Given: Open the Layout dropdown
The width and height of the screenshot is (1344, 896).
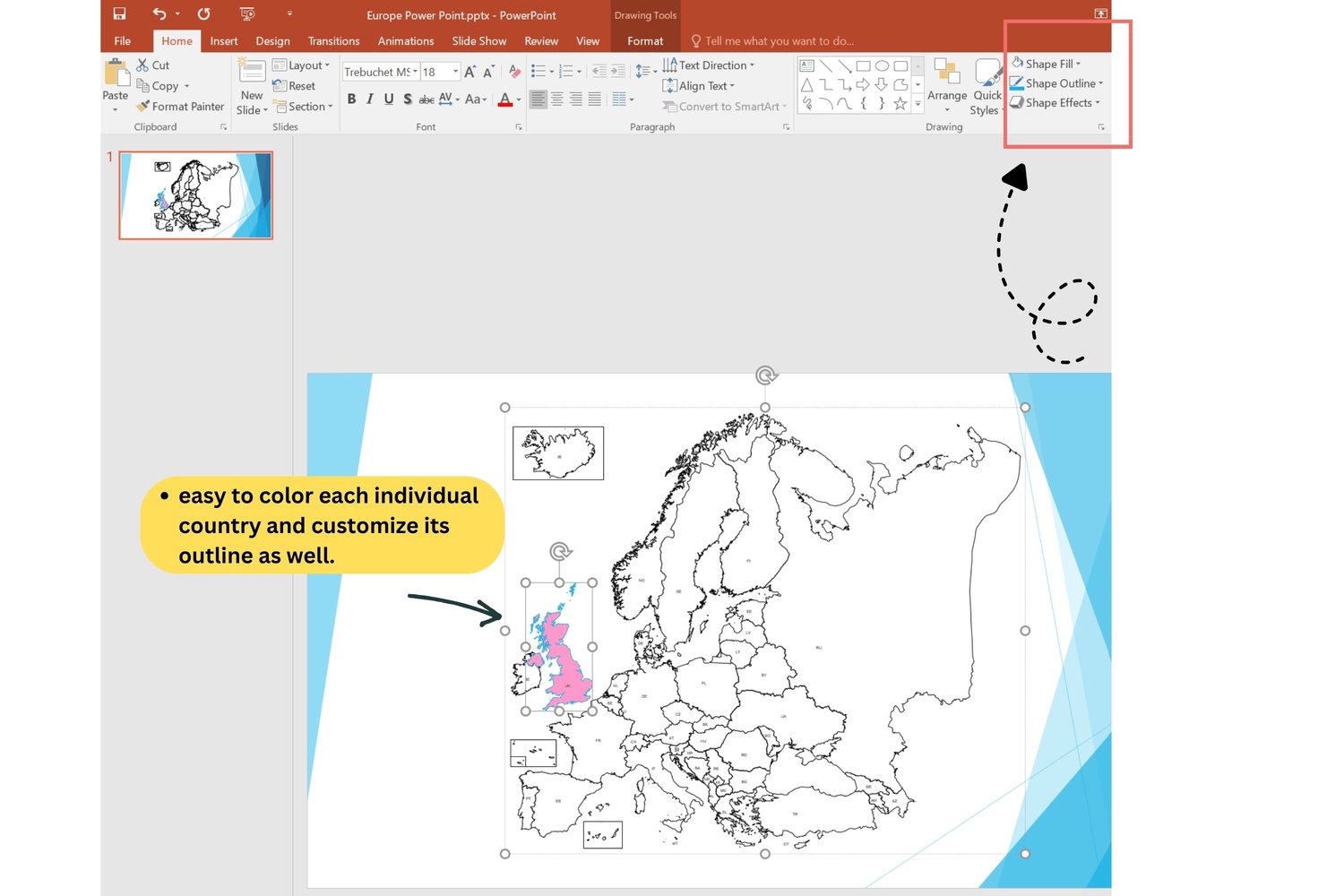Looking at the screenshot, I should 301,65.
